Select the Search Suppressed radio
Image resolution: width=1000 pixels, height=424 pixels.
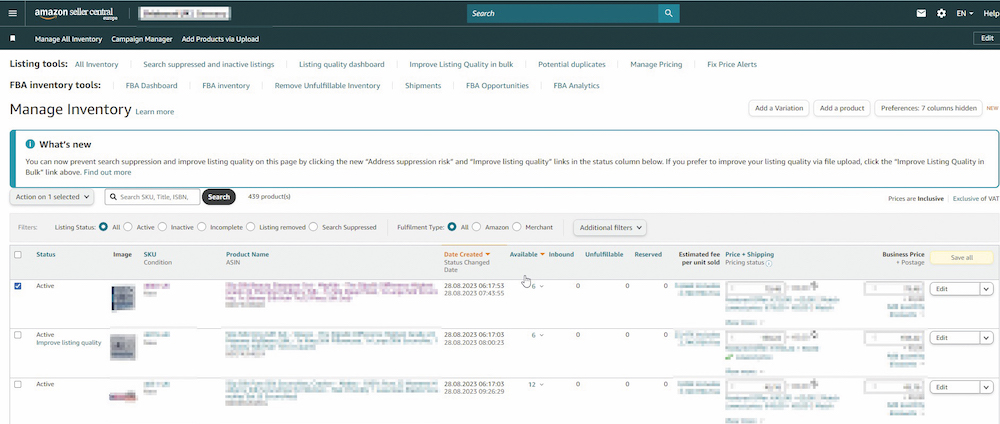[313, 227]
